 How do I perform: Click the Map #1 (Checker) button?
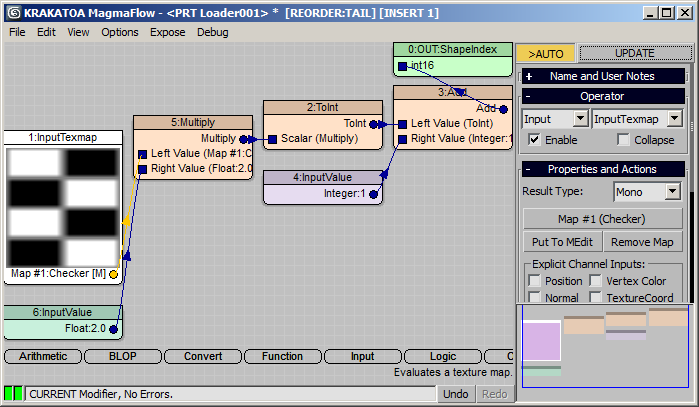click(x=602, y=219)
